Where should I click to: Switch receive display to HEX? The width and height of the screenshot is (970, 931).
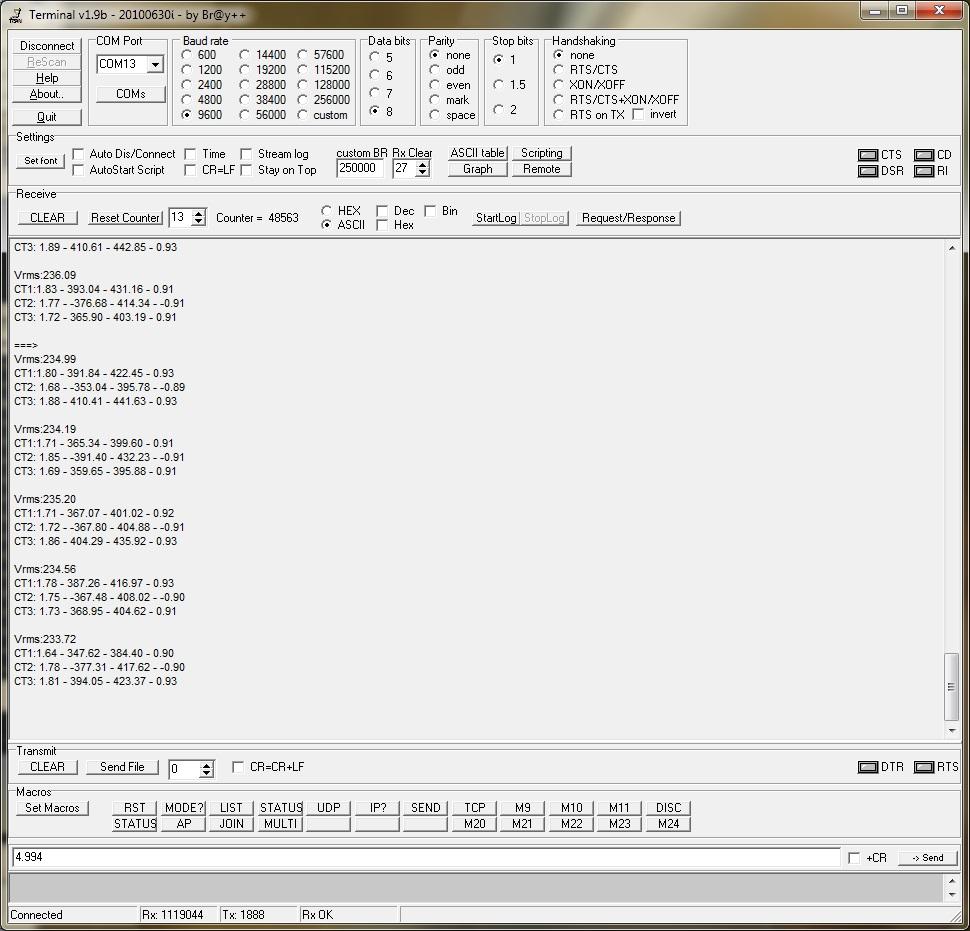327,210
